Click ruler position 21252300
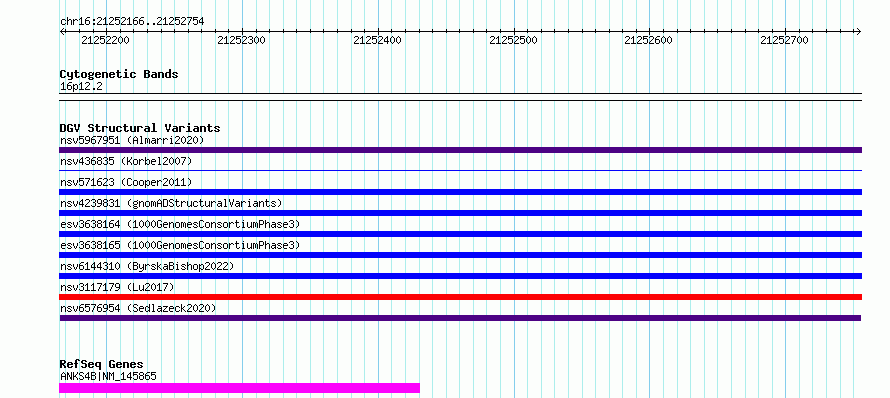The image size is (890, 398). click(x=242, y=40)
